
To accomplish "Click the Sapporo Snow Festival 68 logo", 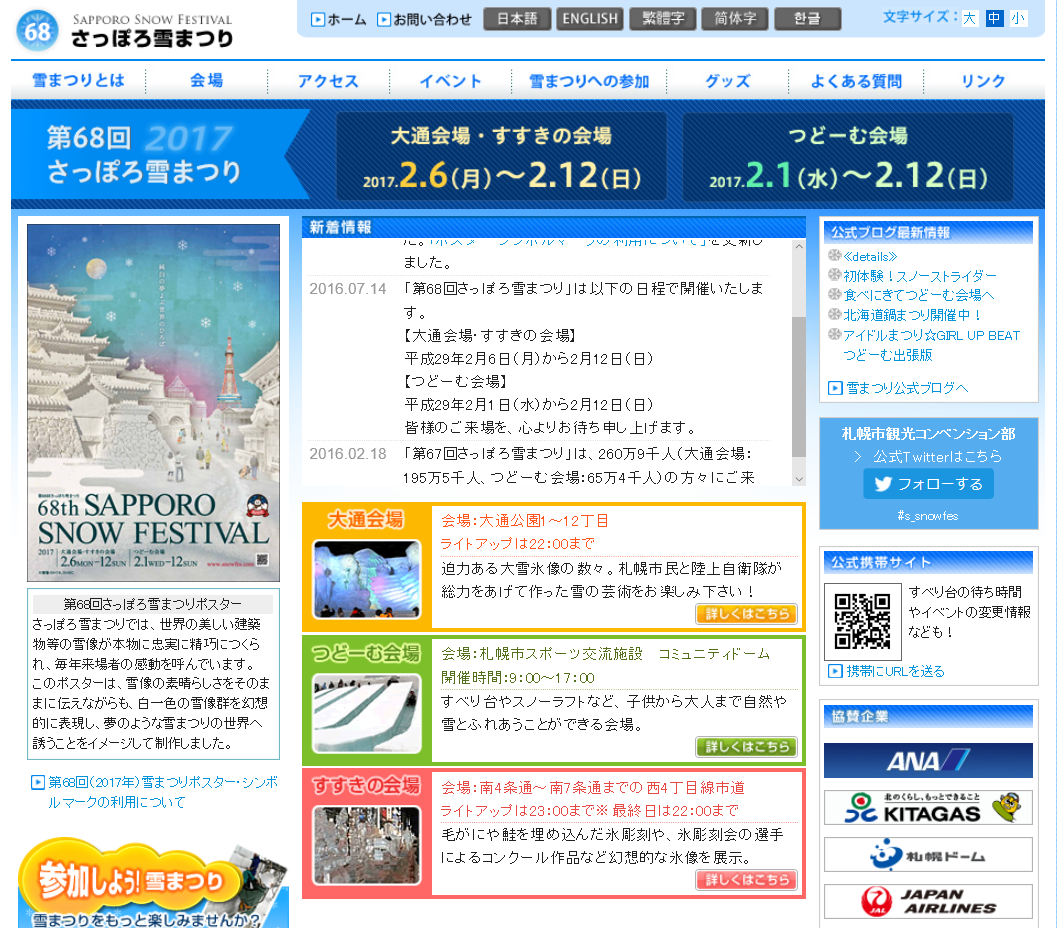I will point(124,30).
